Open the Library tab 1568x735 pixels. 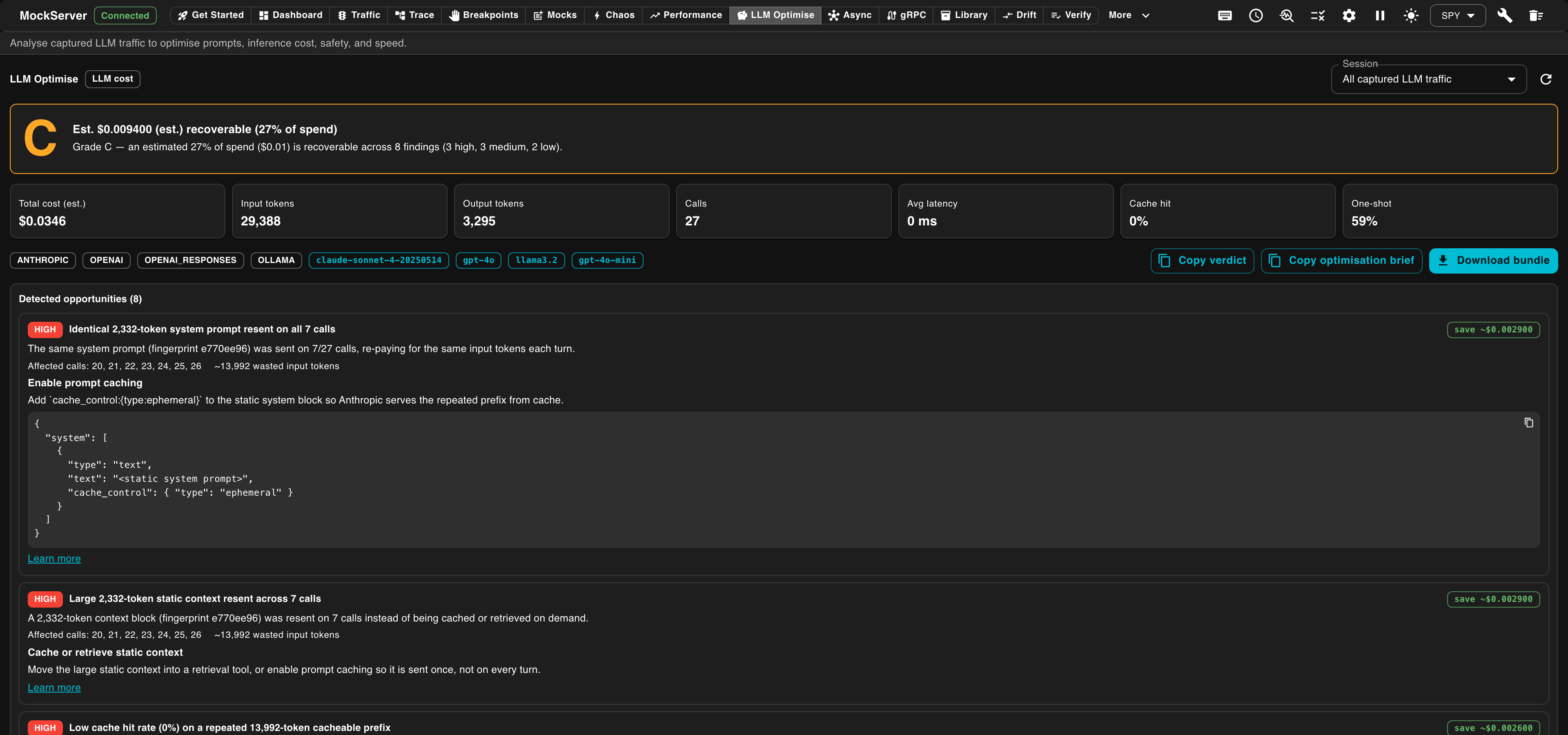point(964,15)
